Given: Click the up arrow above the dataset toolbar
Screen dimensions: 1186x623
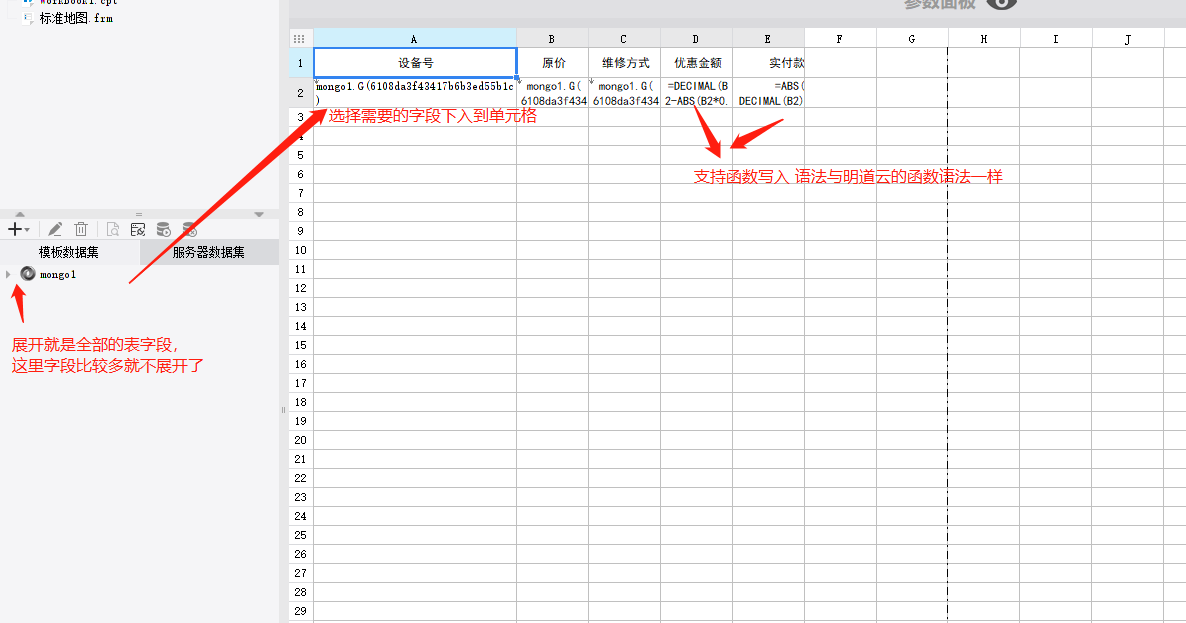Looking at the screenshot, I should pyautogui.click(x=20, y=215).
